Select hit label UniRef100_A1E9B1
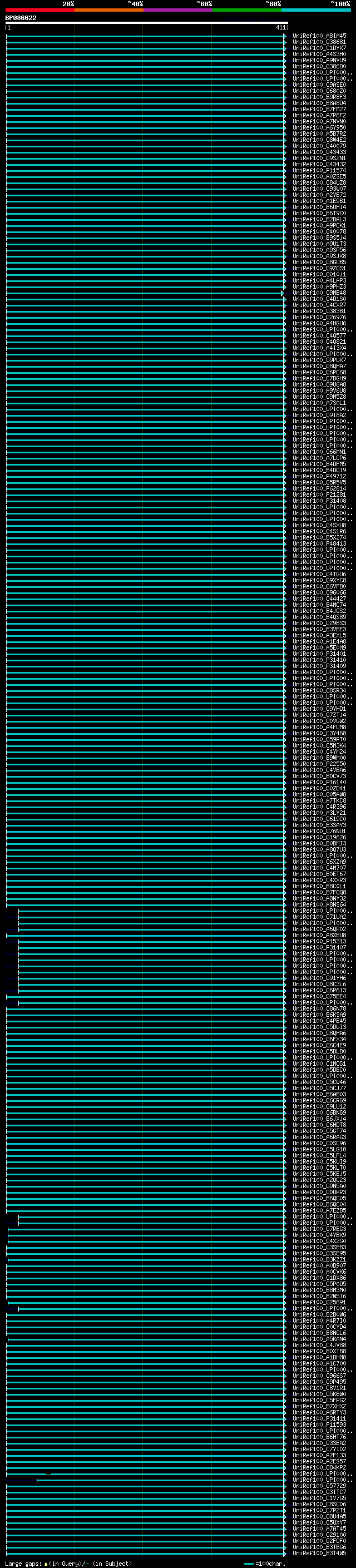 (x=319, y=201)
